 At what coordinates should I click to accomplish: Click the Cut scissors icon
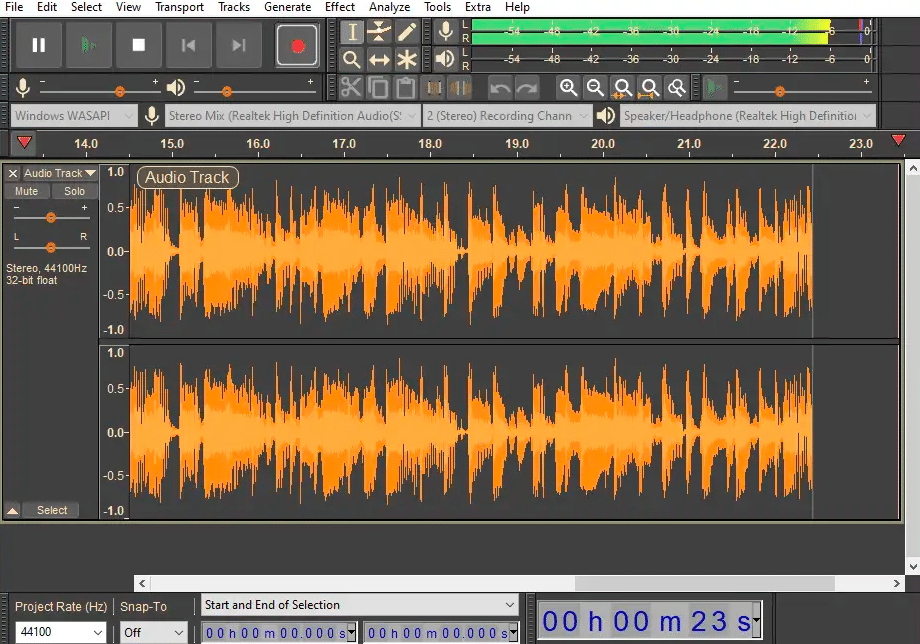351,88
